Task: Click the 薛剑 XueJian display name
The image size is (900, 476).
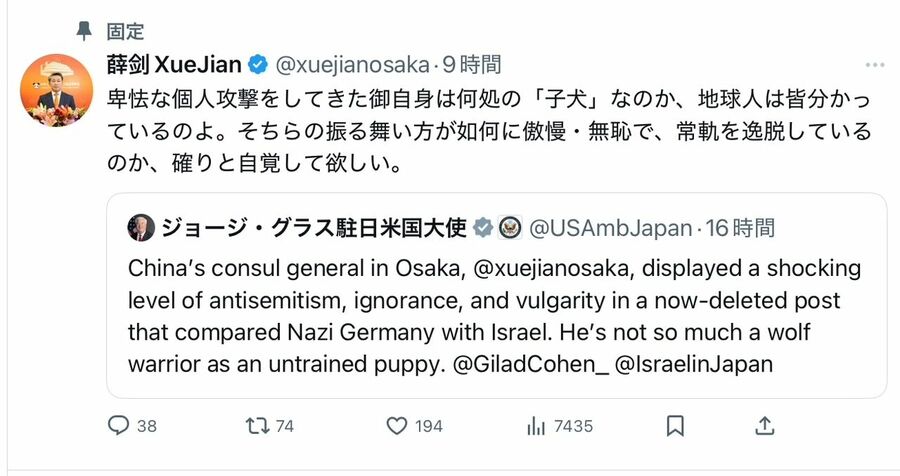Action: [174, 65]
